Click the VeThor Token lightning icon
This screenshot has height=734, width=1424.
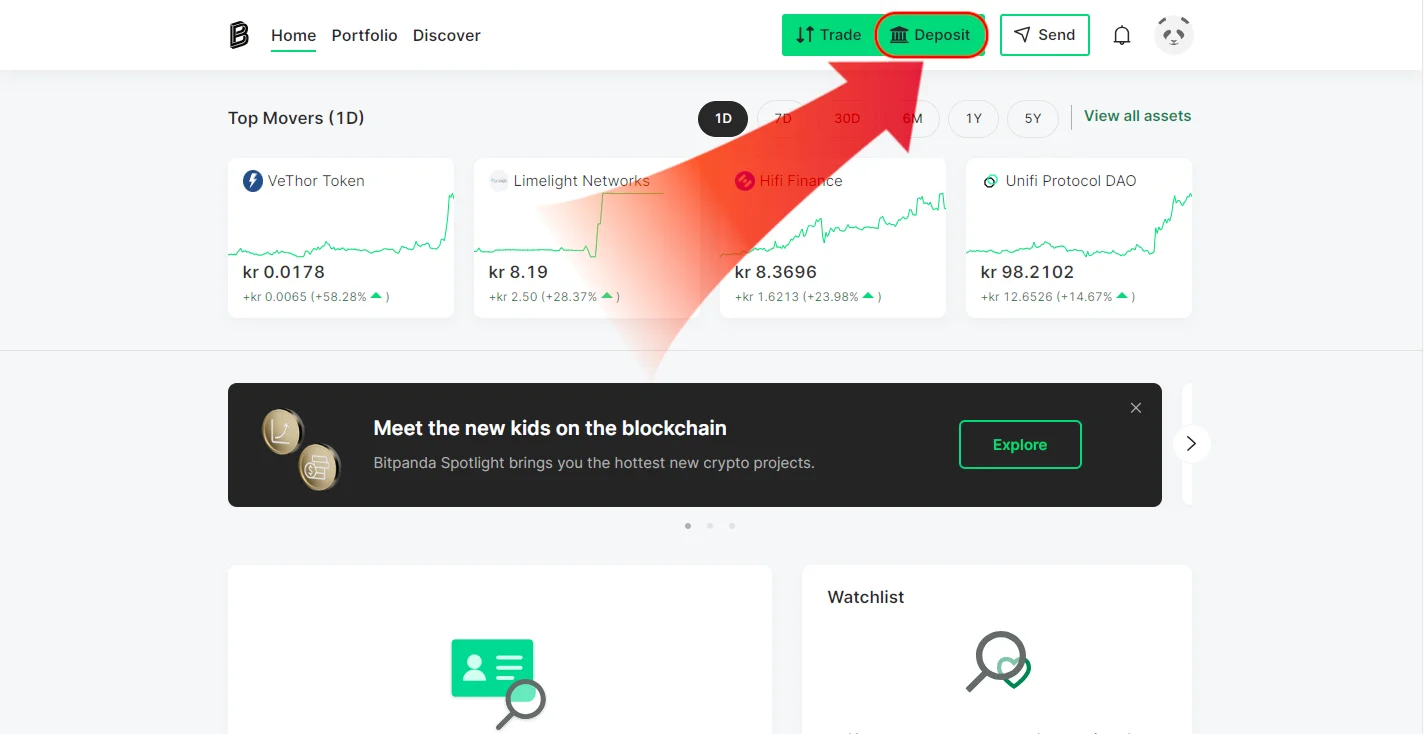[253, 181]
